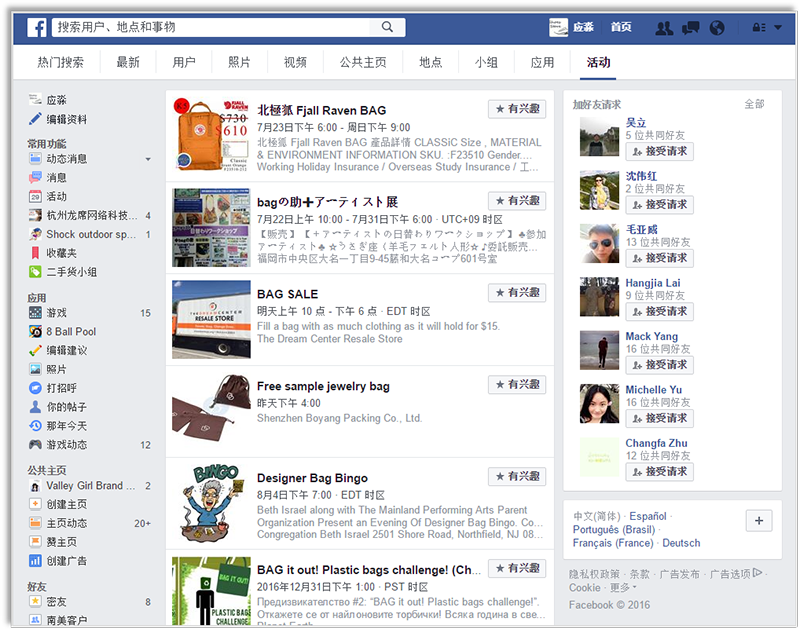Switch to the 公共主页 tab
This screenshot has height=629, width=800.
coord(363,62)
